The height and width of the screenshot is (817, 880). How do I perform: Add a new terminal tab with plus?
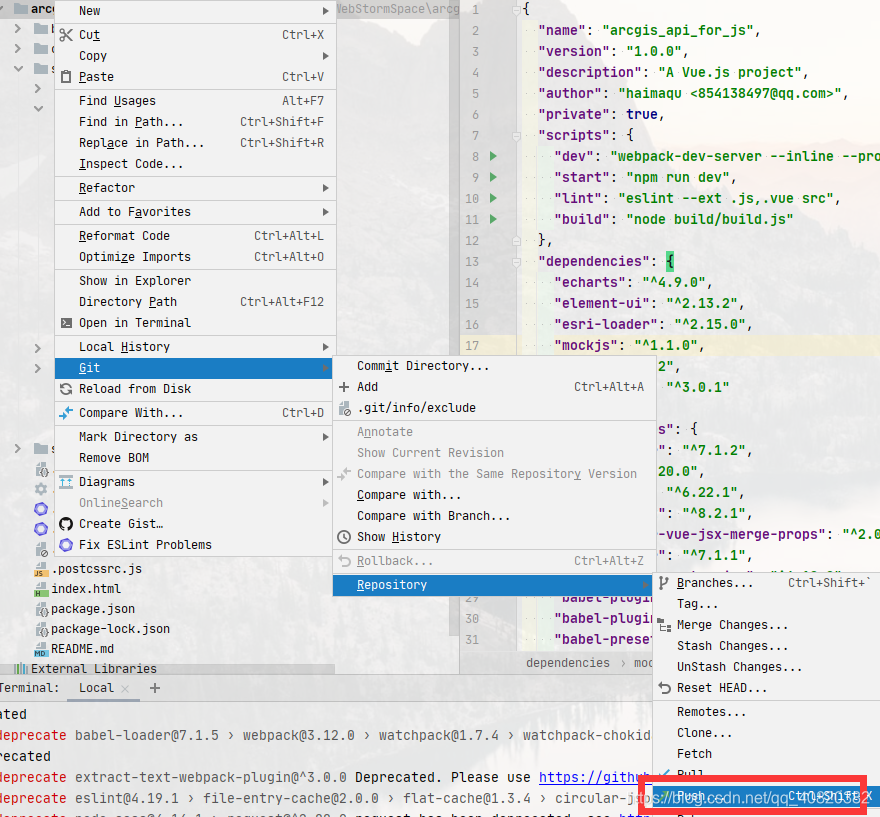tap(155, 688)
